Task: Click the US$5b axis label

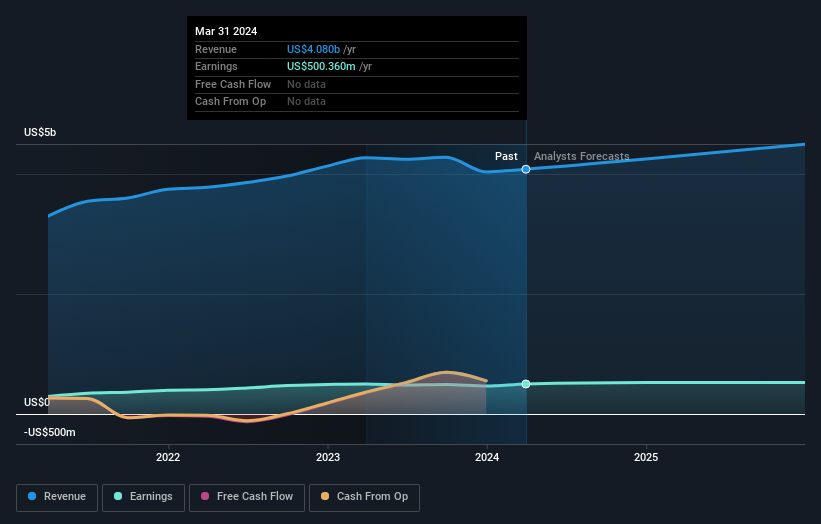Action: [x=40, y=132]
